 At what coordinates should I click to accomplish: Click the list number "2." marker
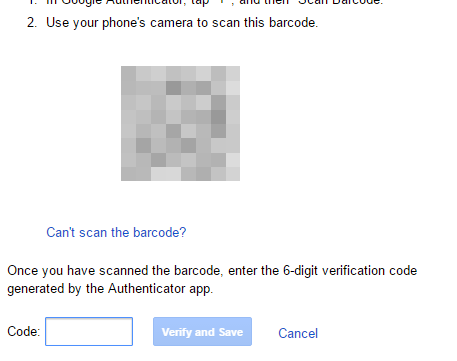click(x=32, y=23)
